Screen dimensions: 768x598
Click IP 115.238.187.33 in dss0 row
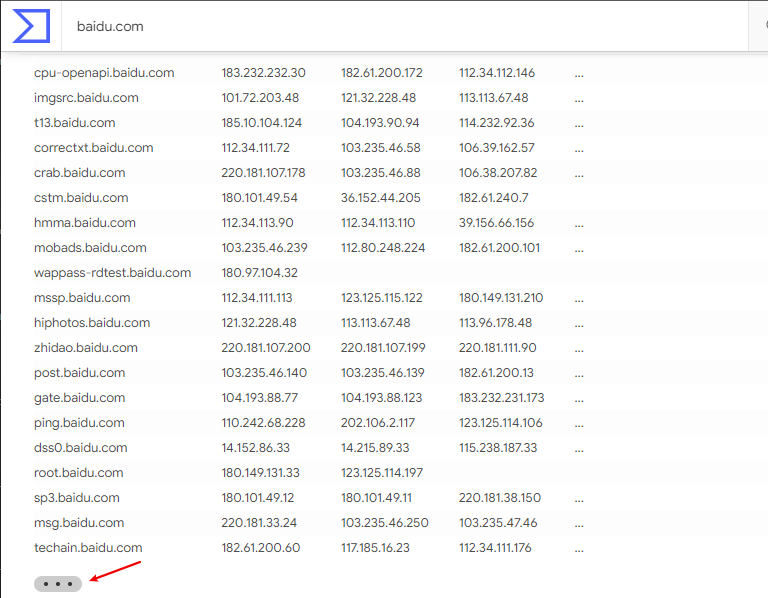click(498, 448)
